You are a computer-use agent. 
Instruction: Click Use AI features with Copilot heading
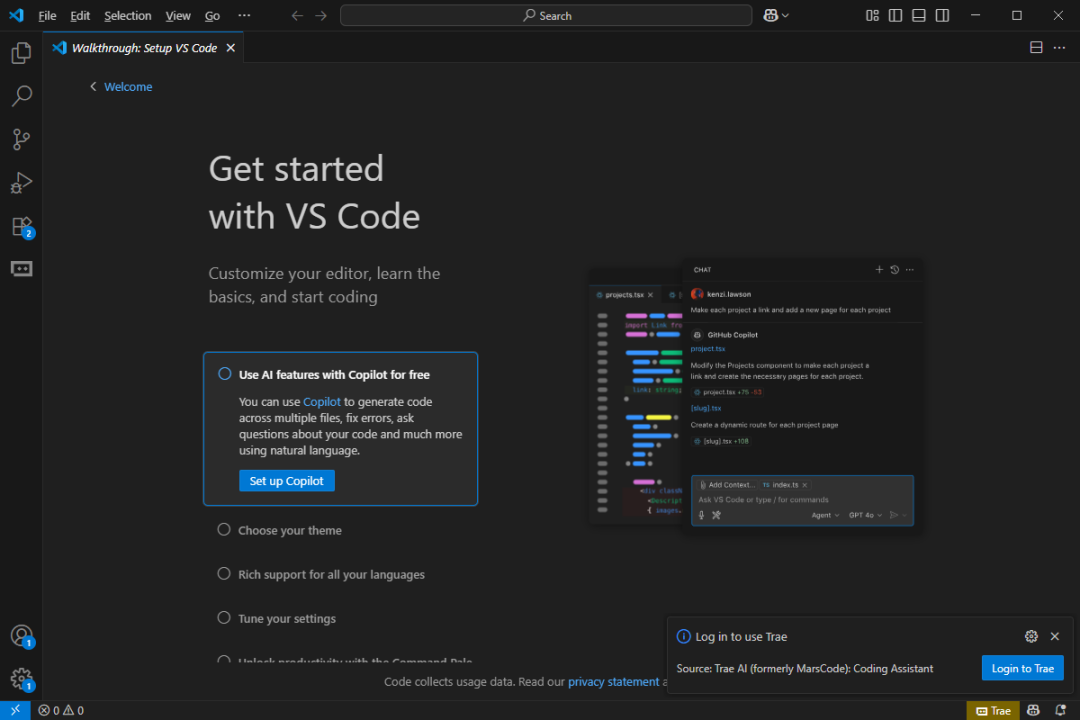point(334,375)
